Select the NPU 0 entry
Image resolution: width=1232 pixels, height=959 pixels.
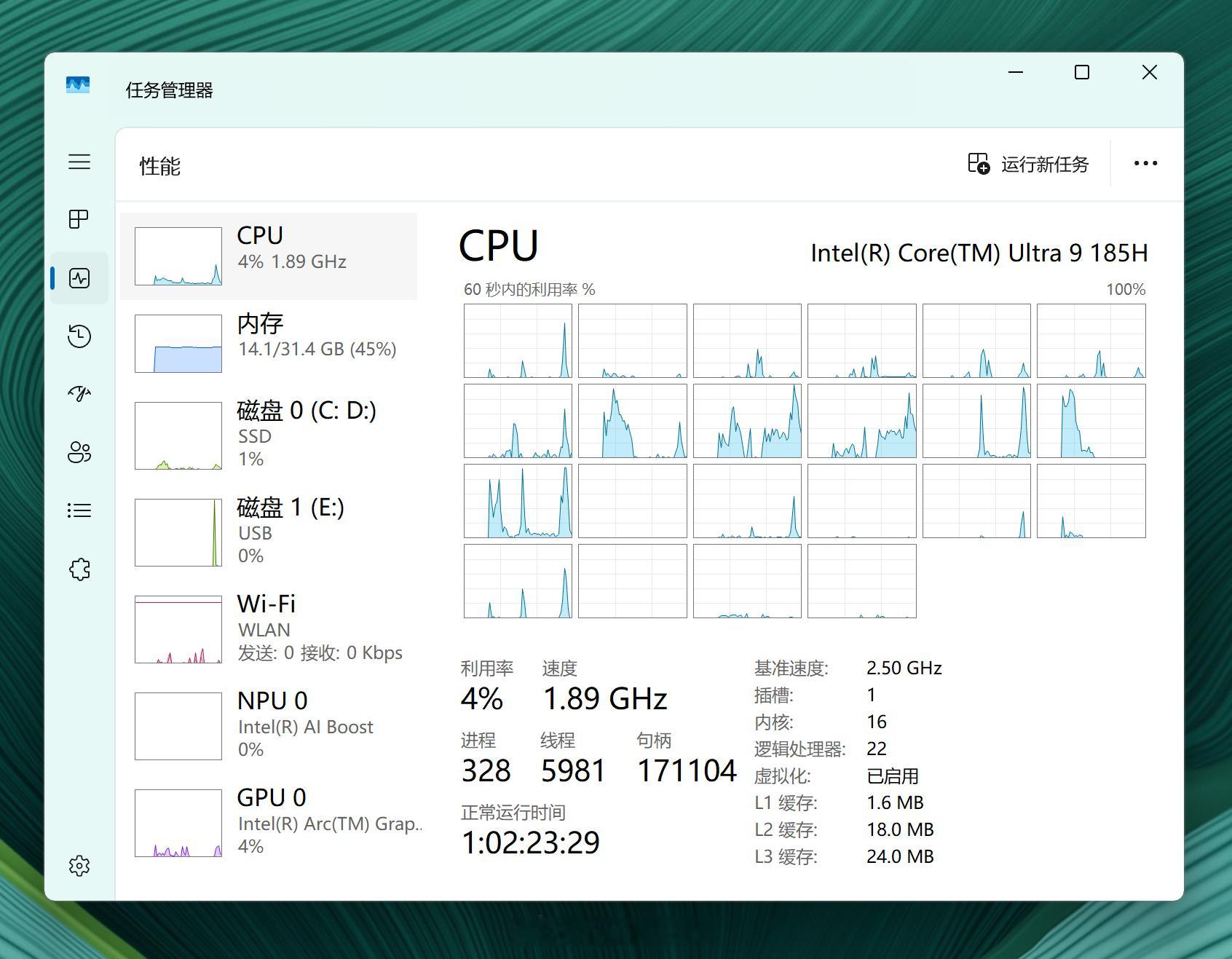[x=269, y=725]
